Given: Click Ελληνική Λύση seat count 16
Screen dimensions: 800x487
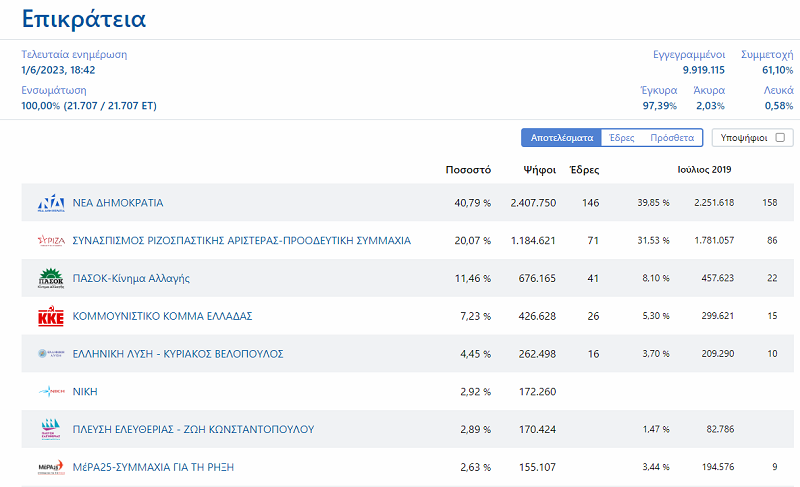Looking at the screenshot, I should point(593,354).
